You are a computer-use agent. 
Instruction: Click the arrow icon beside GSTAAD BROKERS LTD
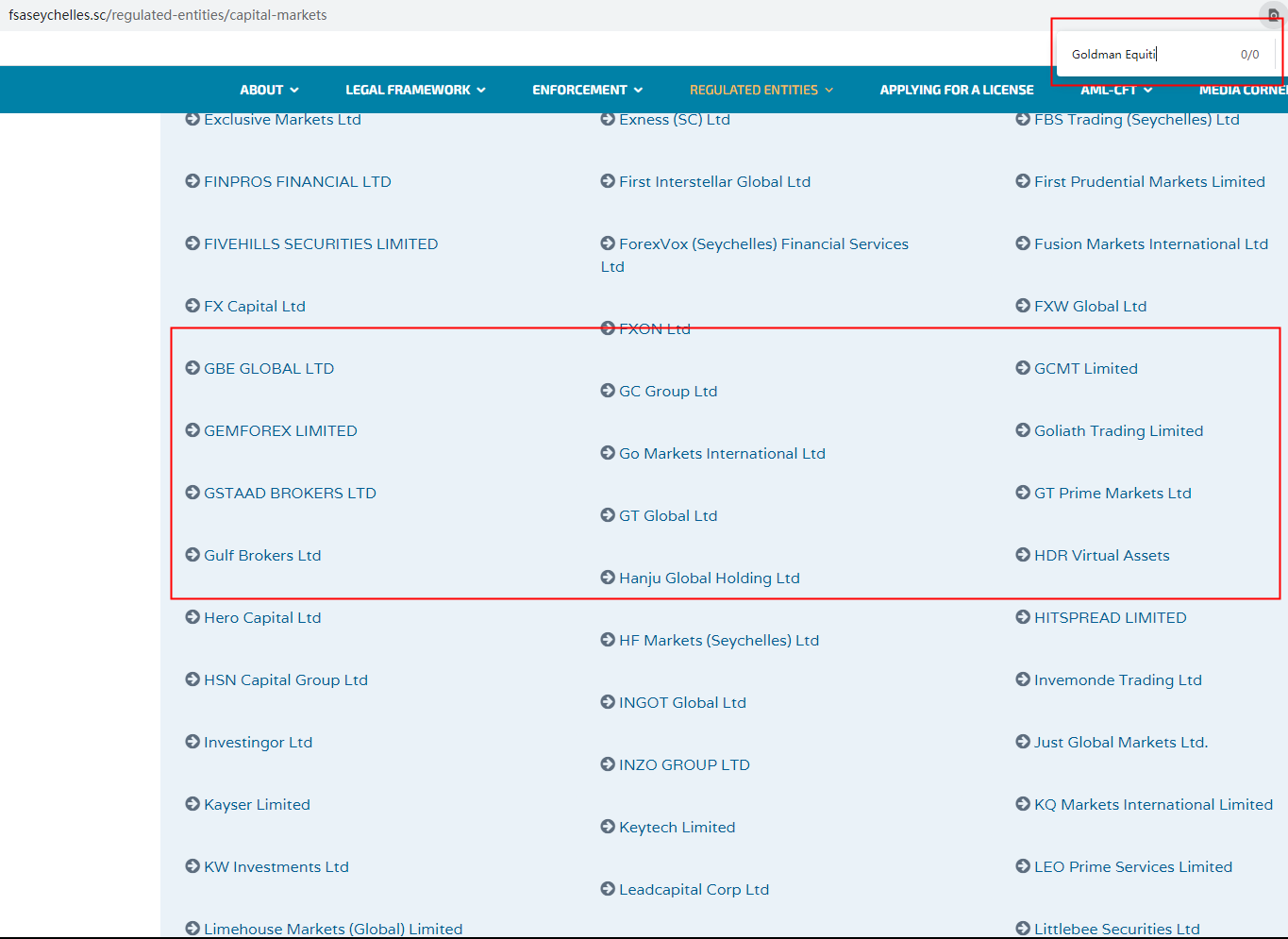pyautogui.click(x=192, y=493)
